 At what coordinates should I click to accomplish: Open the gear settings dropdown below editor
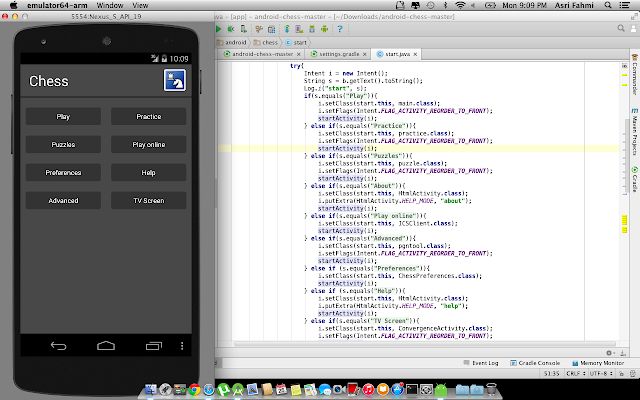point(610,353)
